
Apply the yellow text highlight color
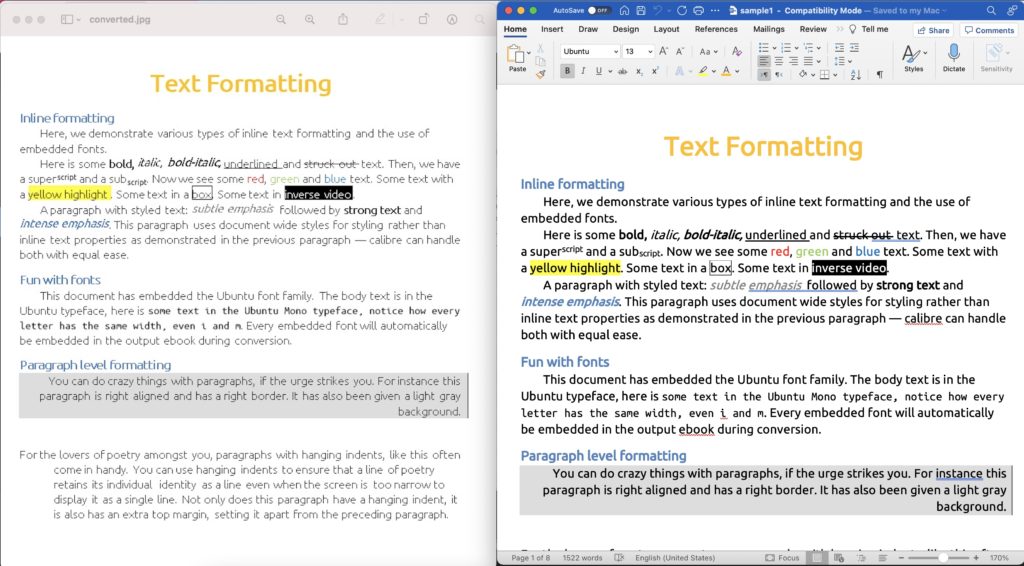click(x=703, y=71)
